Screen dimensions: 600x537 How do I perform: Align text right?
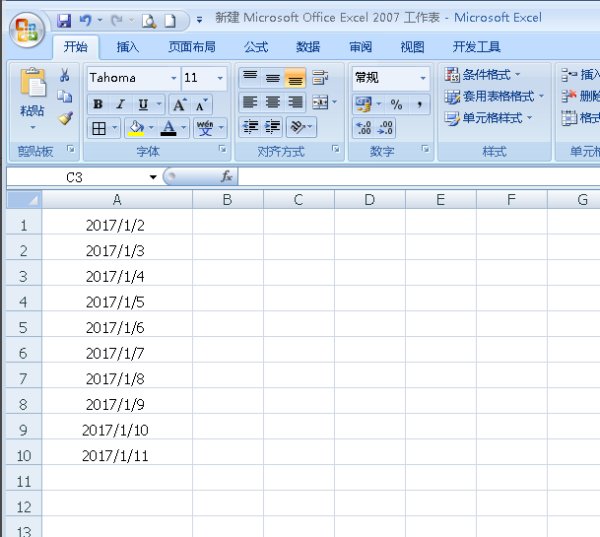point(295,102)
